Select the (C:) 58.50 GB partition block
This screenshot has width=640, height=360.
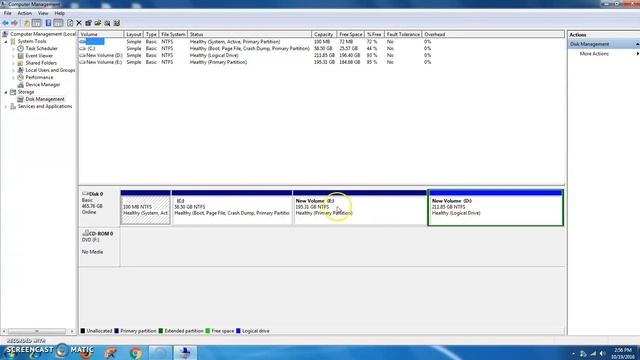(x=232, y=207)
